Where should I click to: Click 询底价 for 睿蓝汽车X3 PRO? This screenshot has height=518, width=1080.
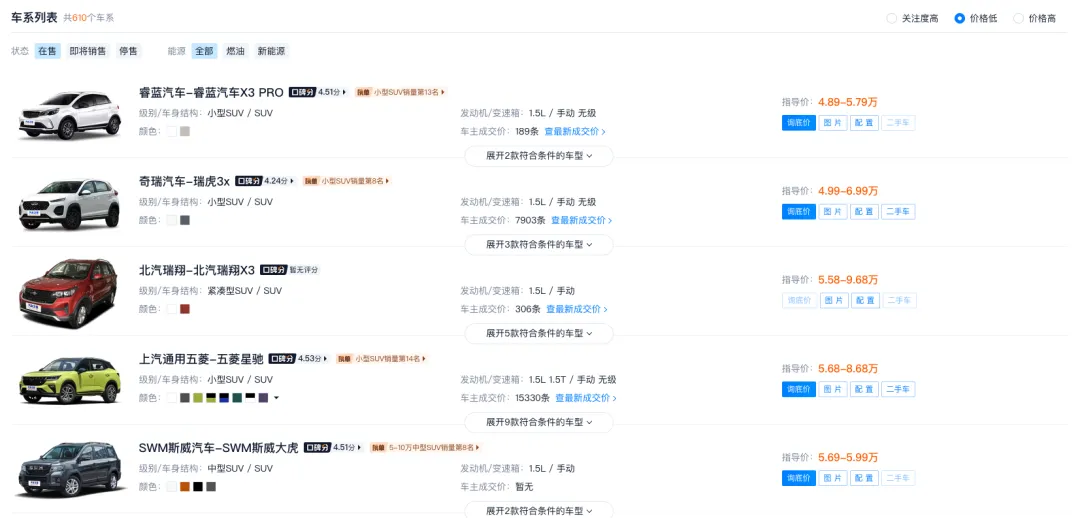click(x=799, y=123)
